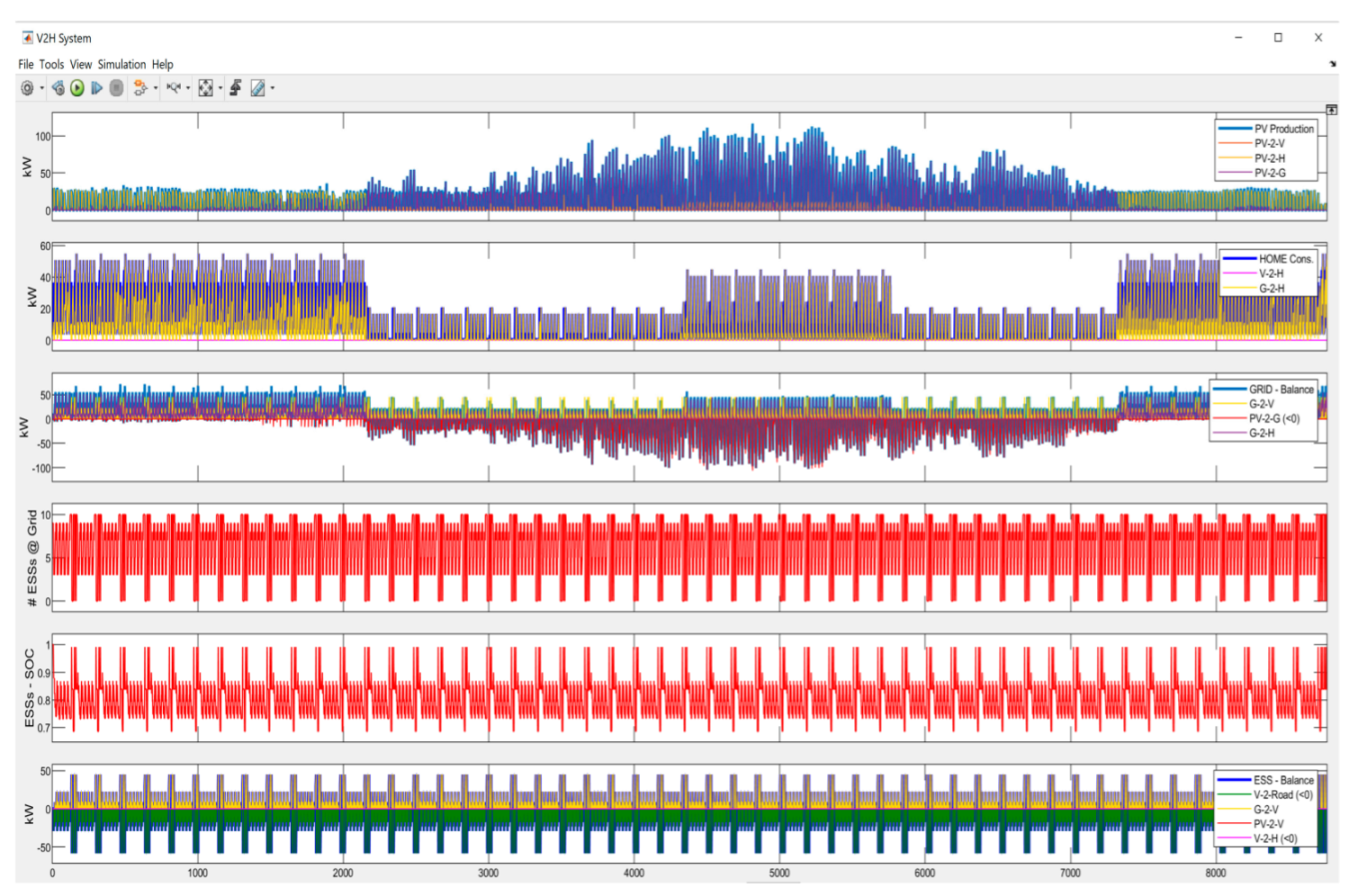1349x896 pixels.
Task: Select the Zoom tool in toolbar
Action: point(174,89)
